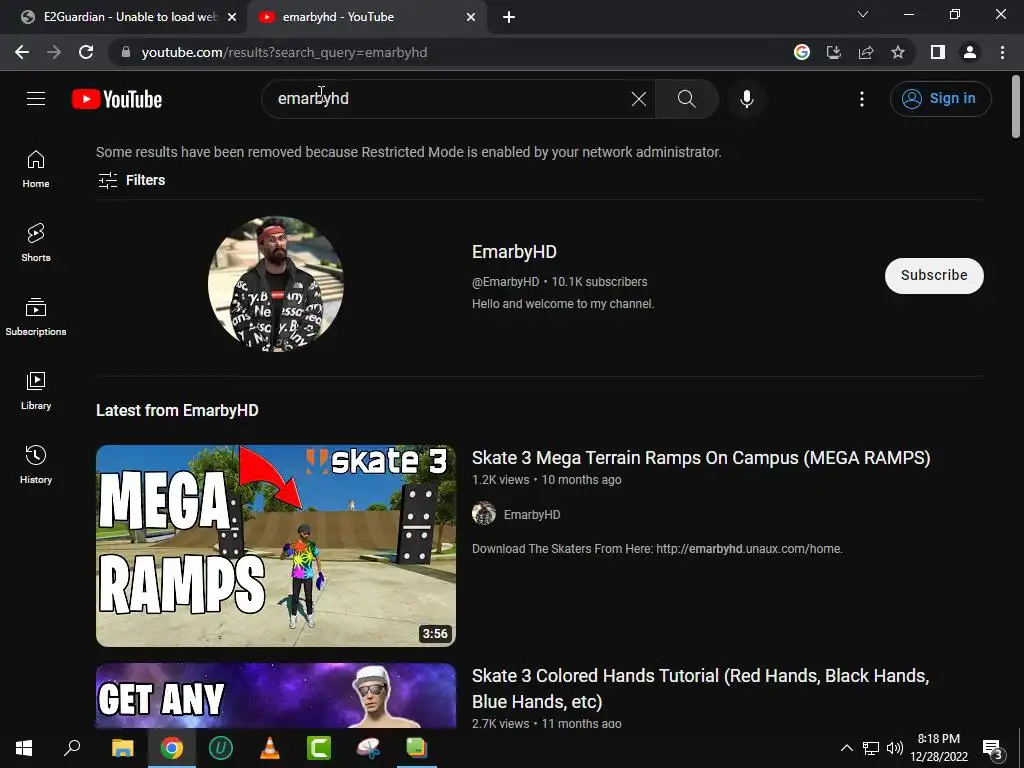The image size is (1024, 768).
Task: Show hidden system tray icons
Action: pos(846,748)
